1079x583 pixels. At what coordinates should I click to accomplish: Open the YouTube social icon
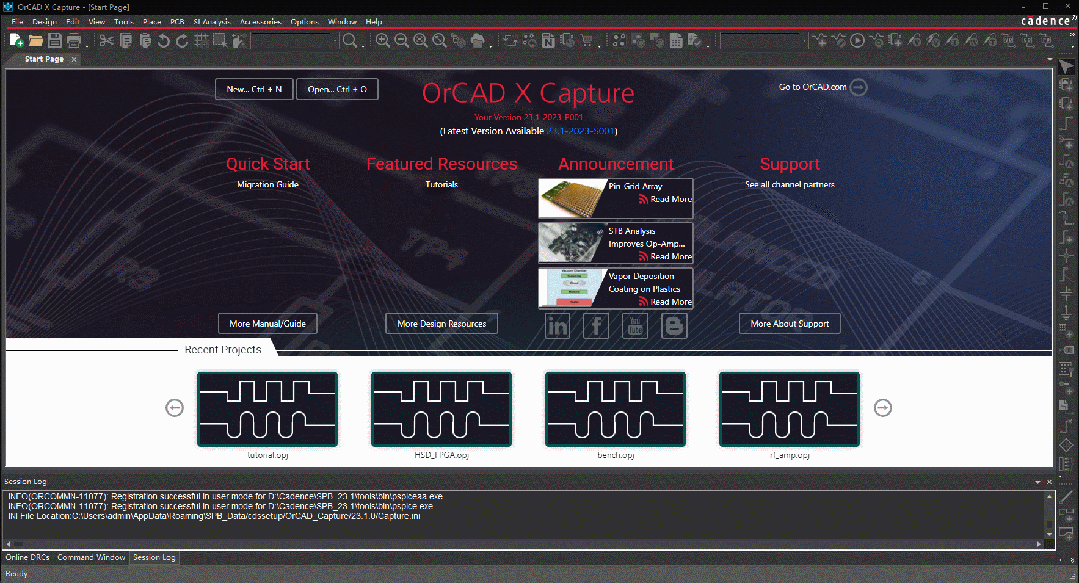coord(635,326)
